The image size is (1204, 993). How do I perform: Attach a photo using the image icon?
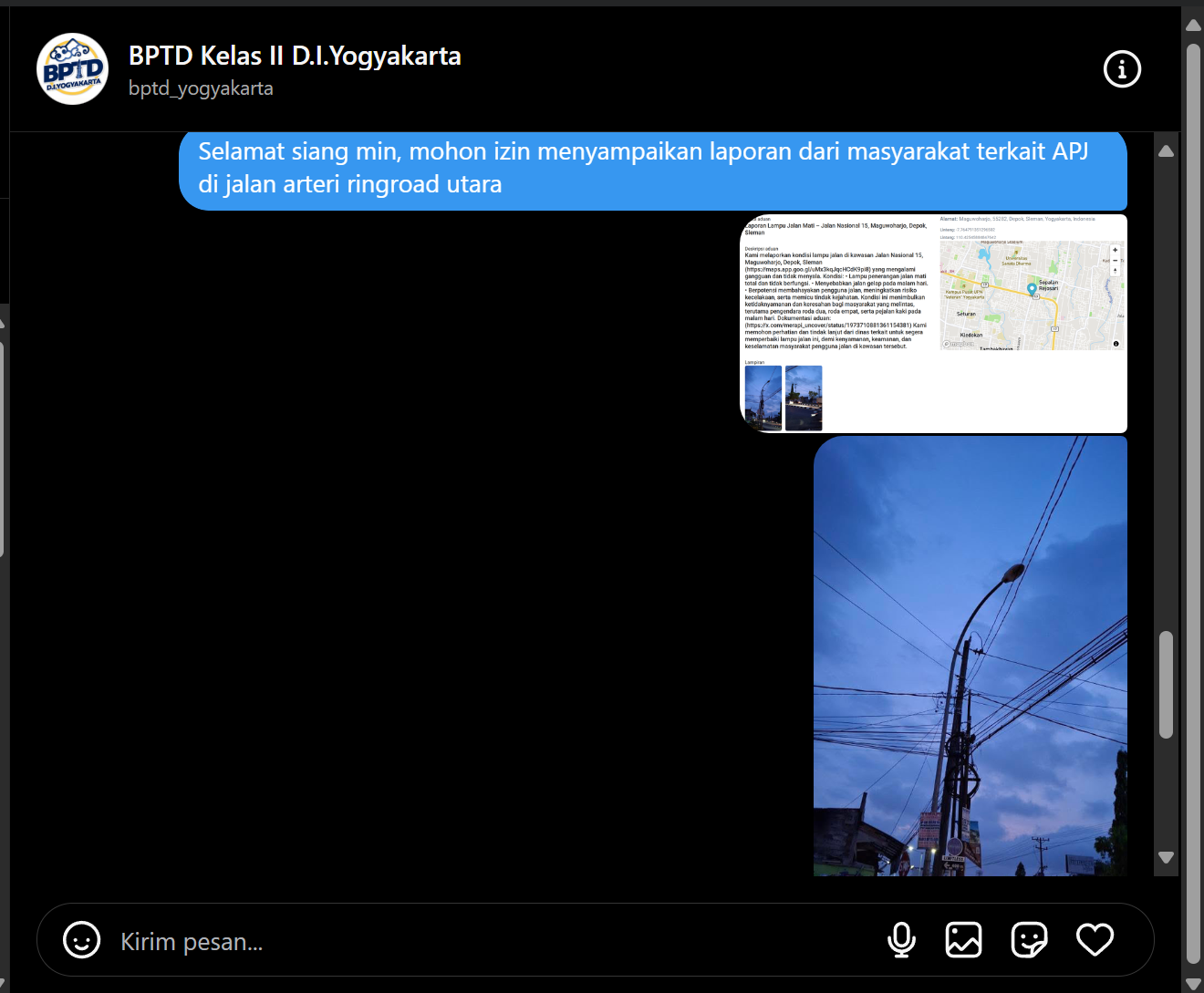pos(963,940)
